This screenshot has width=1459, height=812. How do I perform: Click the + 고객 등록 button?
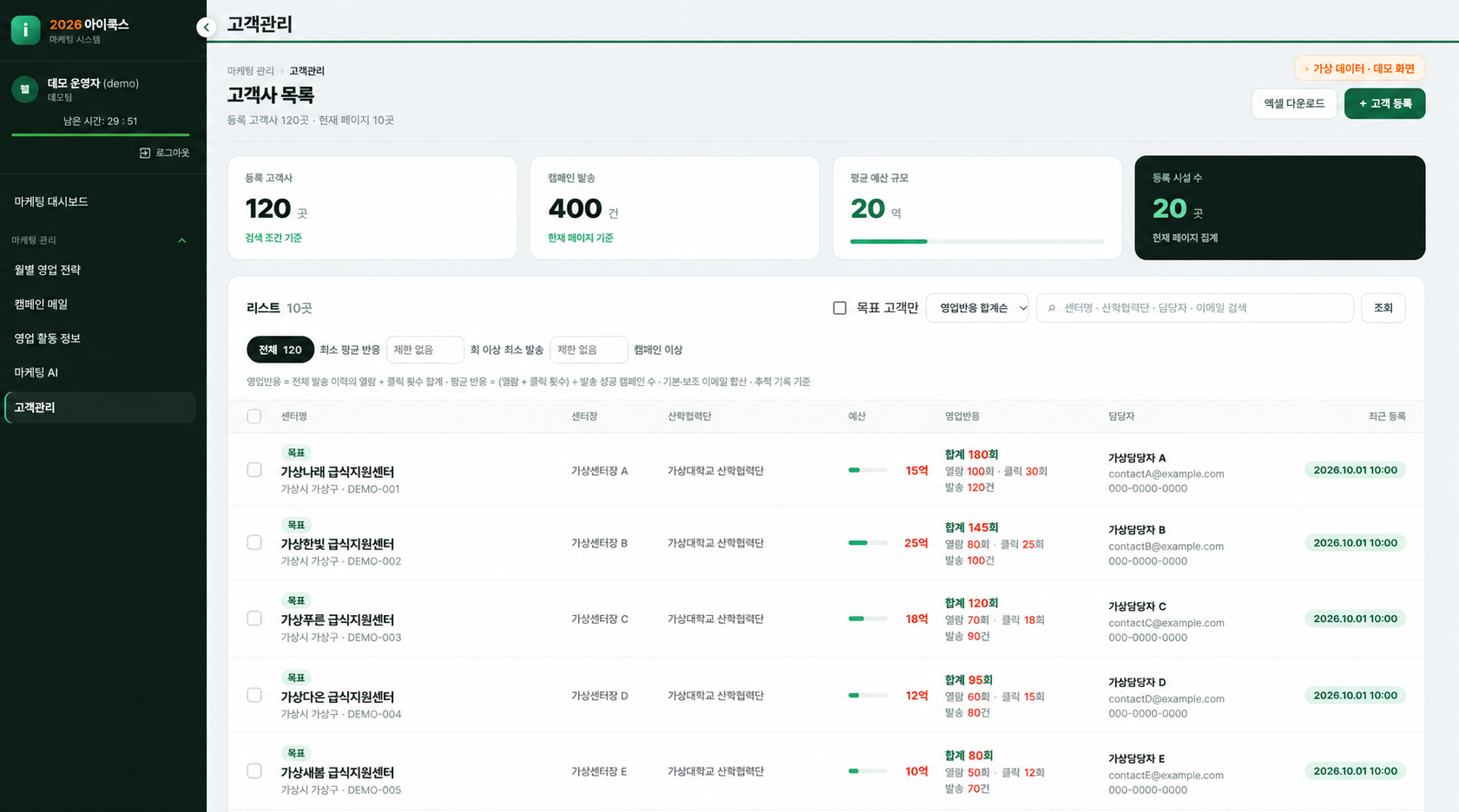pos(1384,103)
